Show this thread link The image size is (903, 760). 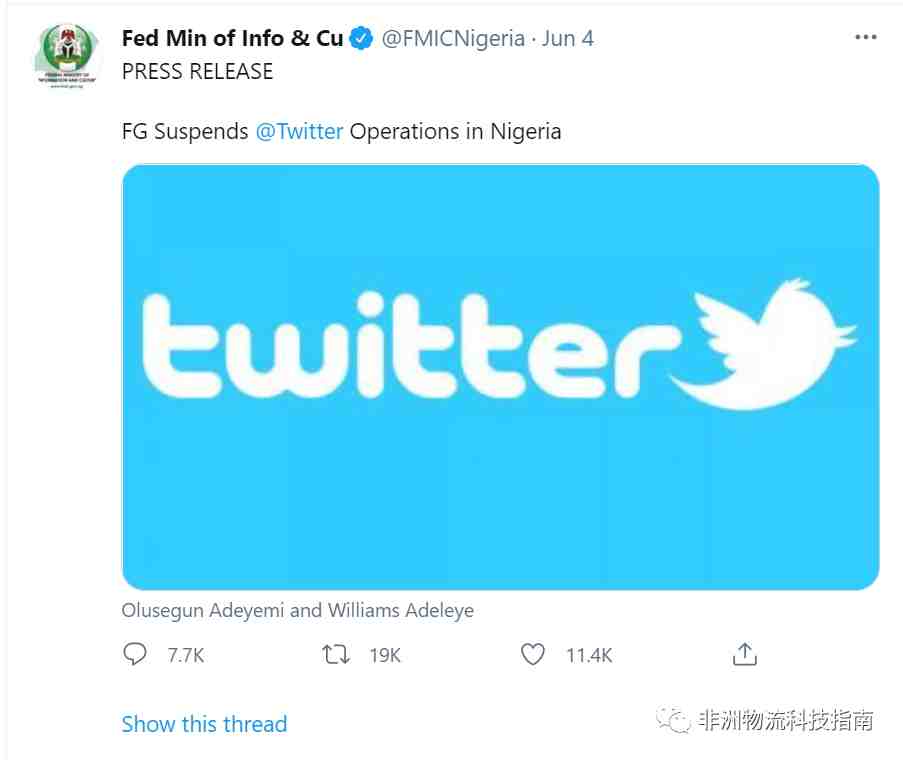204,724
